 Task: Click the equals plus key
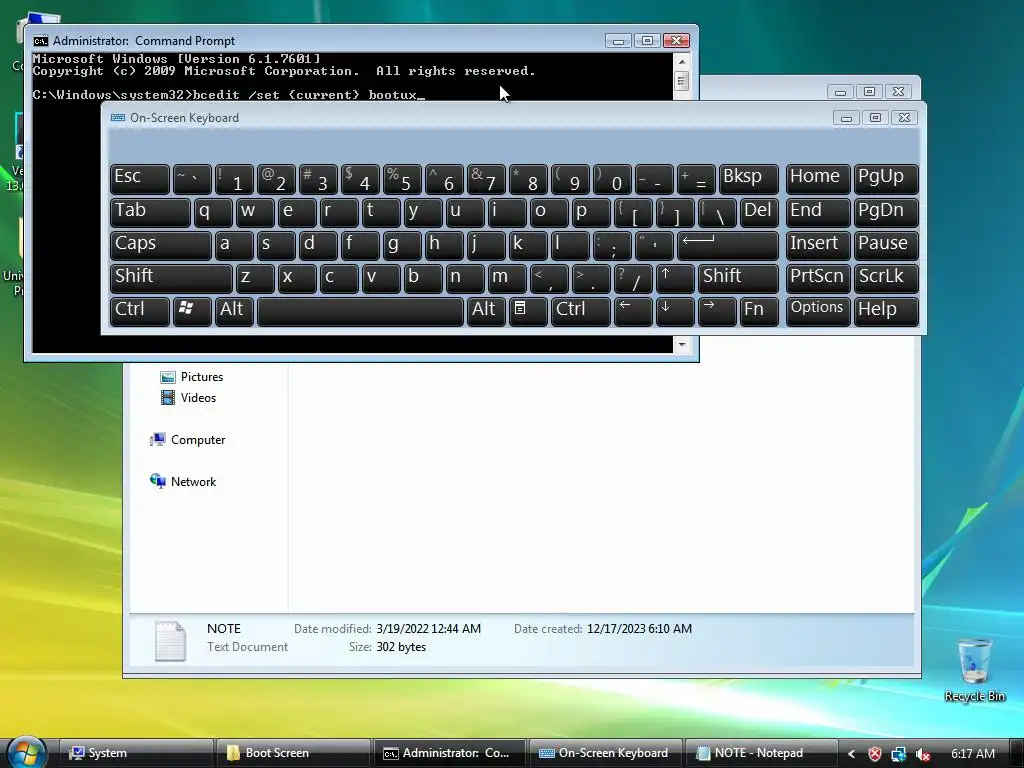[x=696, y=179]
